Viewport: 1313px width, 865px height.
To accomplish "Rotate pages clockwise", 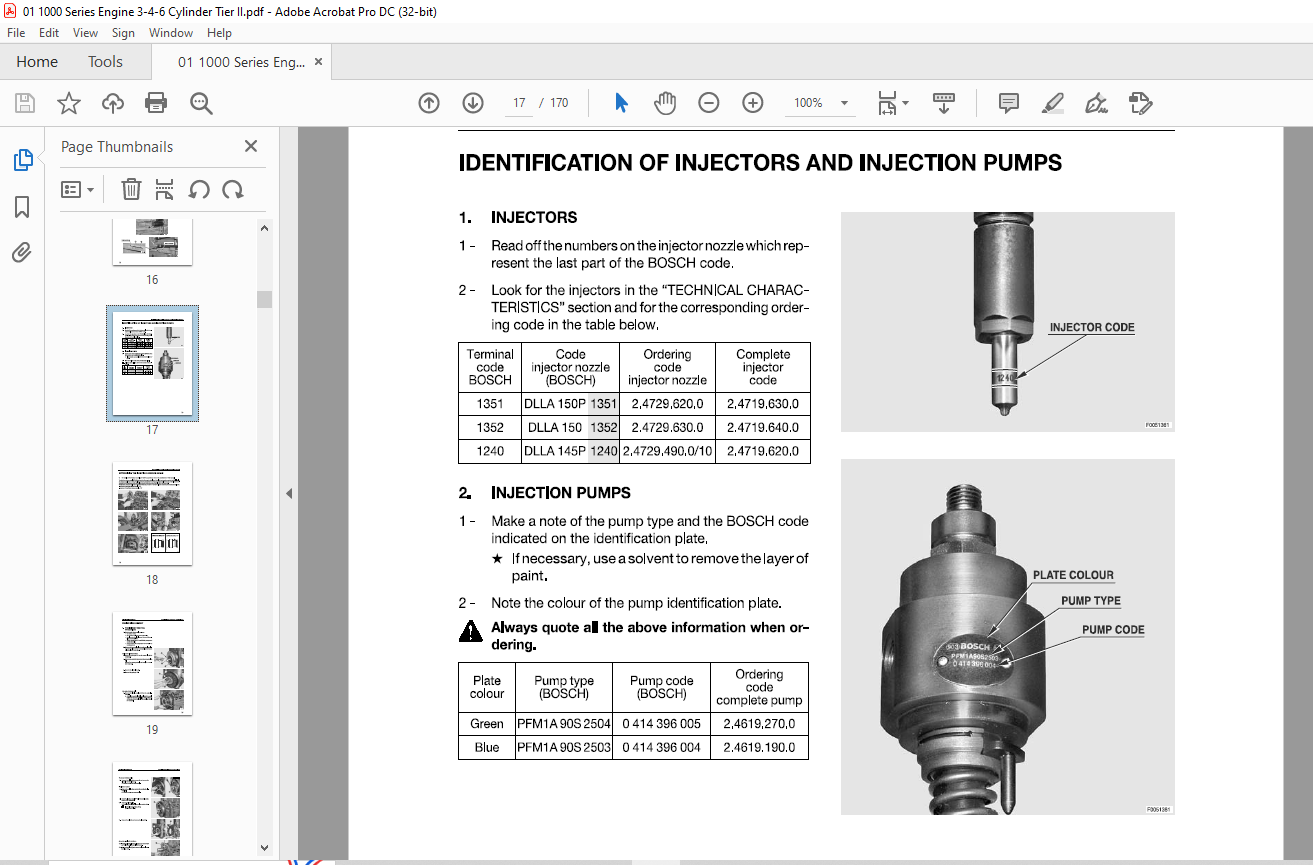I will pos(233,189).
